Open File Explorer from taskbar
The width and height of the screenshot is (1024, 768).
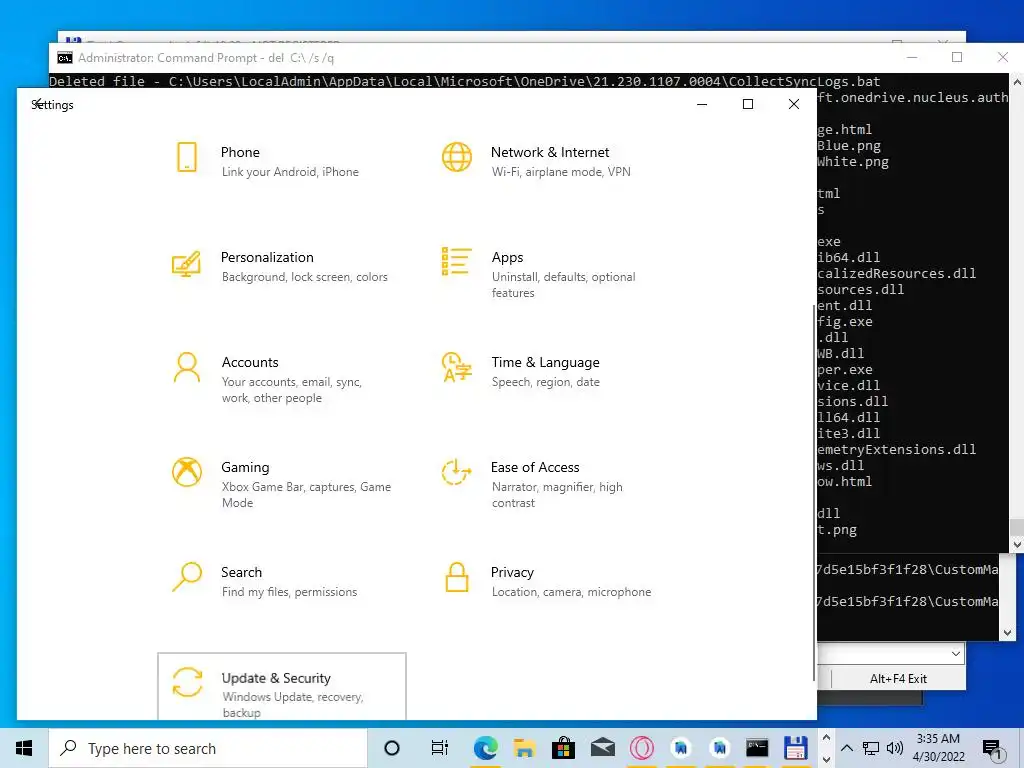tap(524, 748)
